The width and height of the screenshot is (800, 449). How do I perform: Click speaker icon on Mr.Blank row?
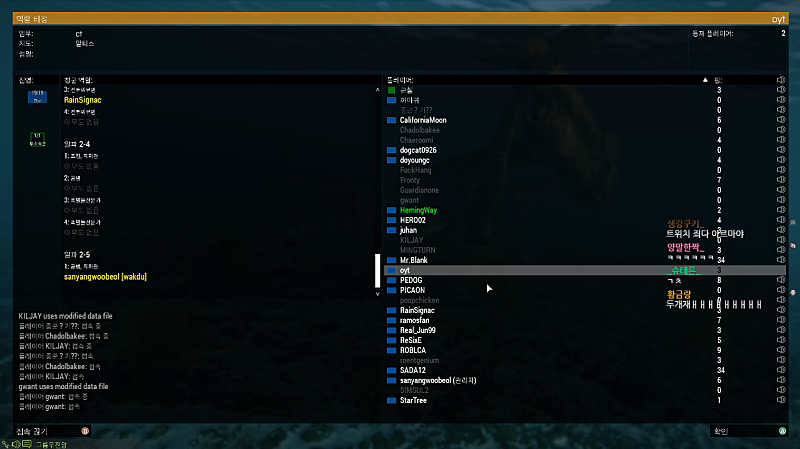(781, 260)
